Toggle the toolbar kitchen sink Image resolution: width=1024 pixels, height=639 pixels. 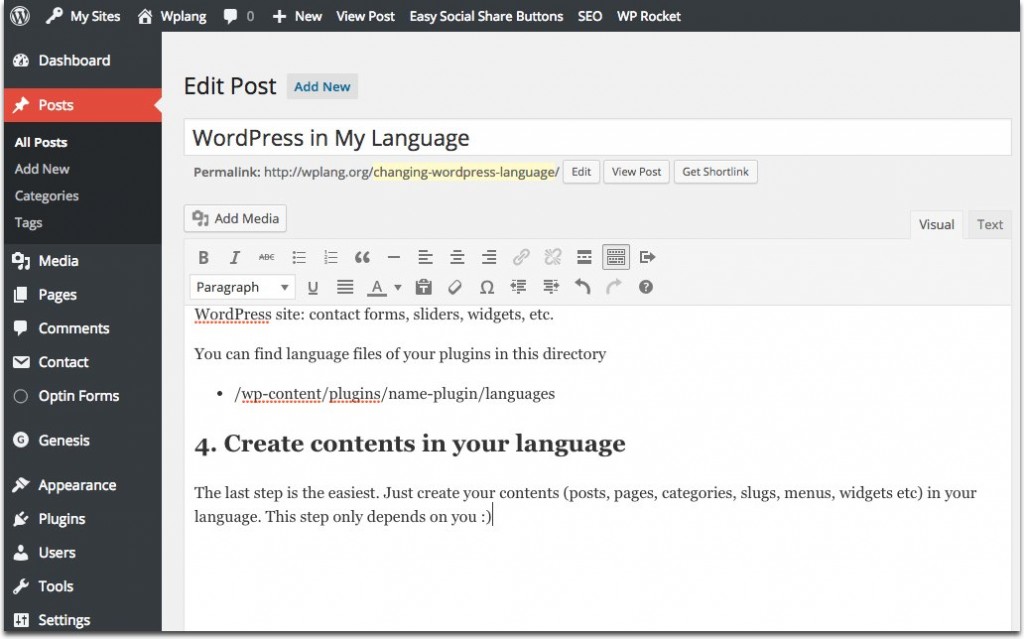tap(616, 257)
